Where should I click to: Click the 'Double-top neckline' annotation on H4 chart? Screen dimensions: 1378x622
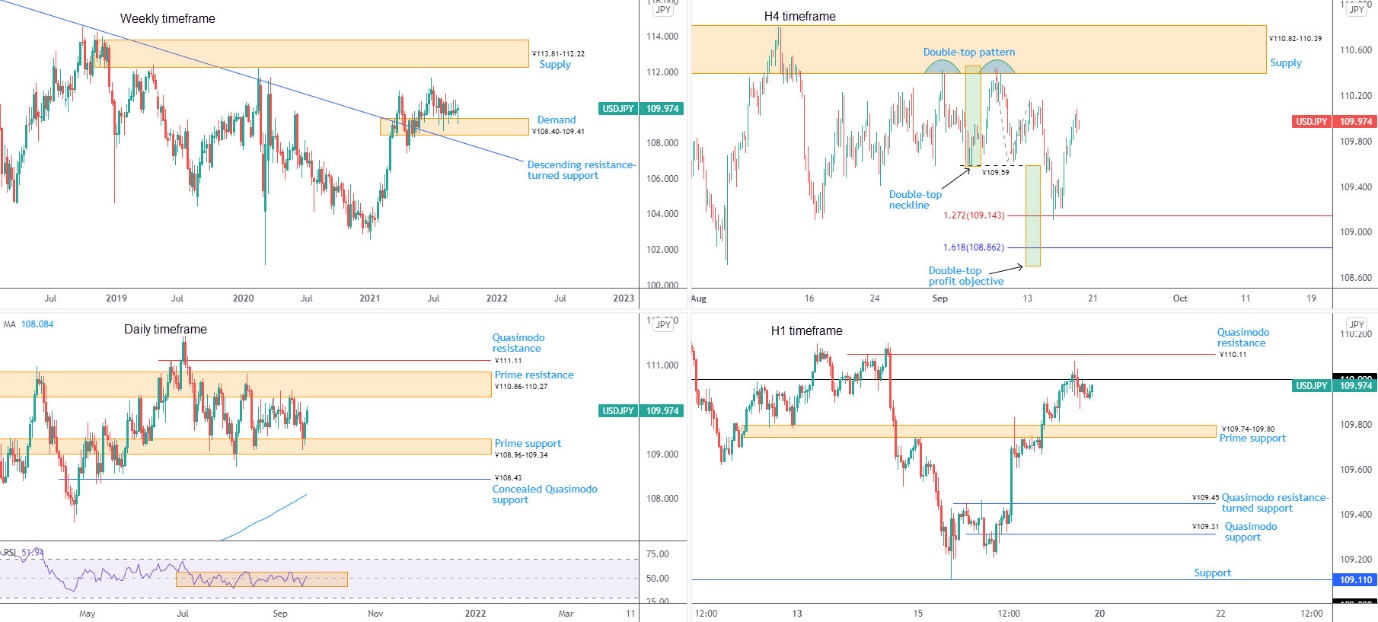point(915,200)
